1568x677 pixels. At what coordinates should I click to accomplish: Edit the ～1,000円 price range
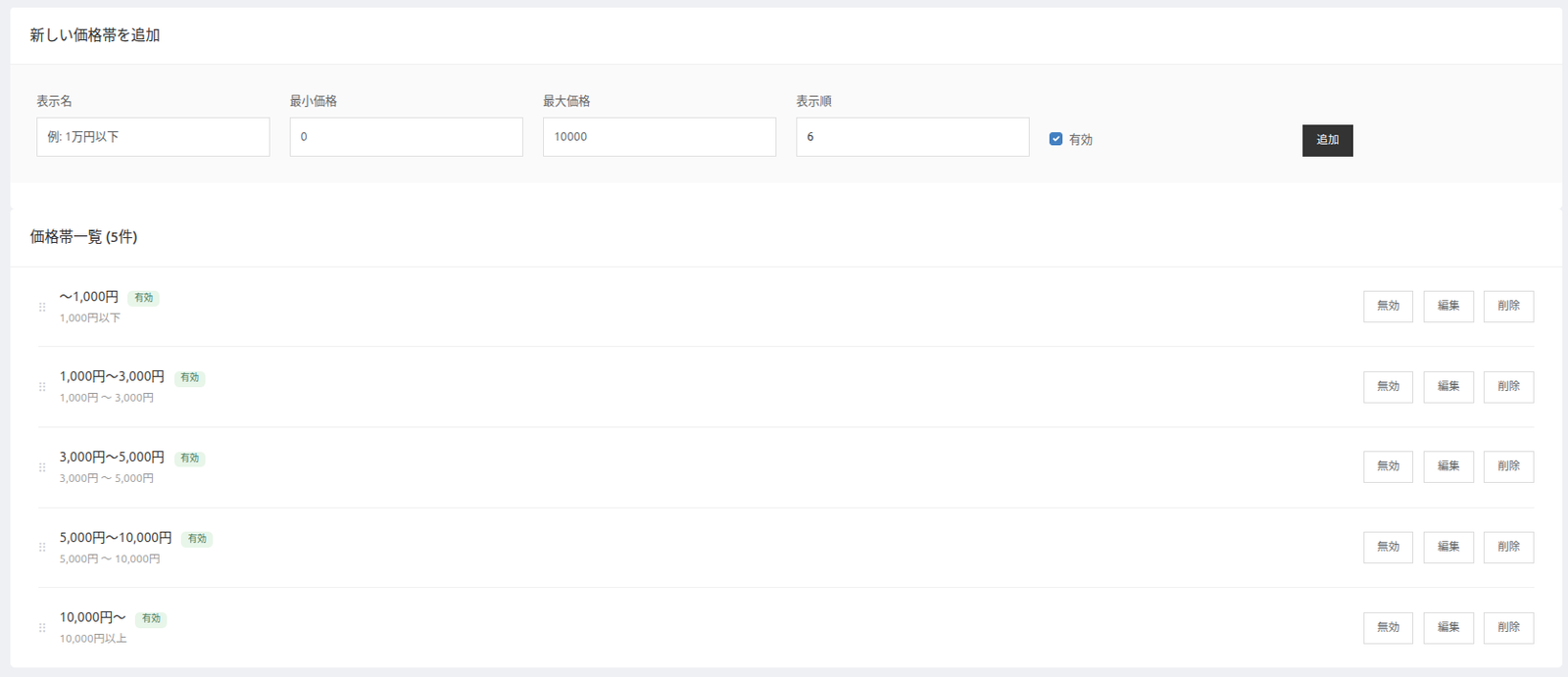(1448, 306)
